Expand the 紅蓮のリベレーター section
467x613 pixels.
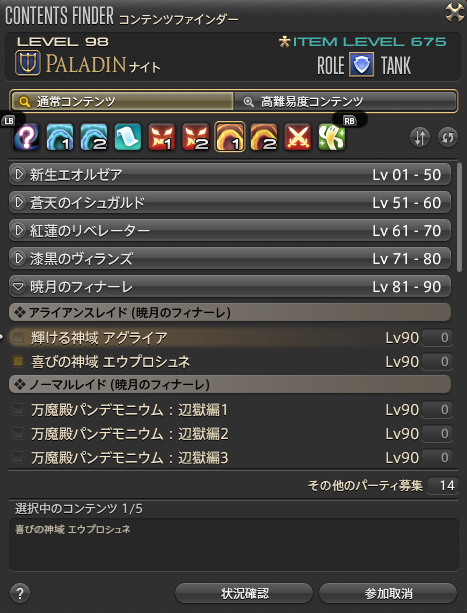[230, 231]
